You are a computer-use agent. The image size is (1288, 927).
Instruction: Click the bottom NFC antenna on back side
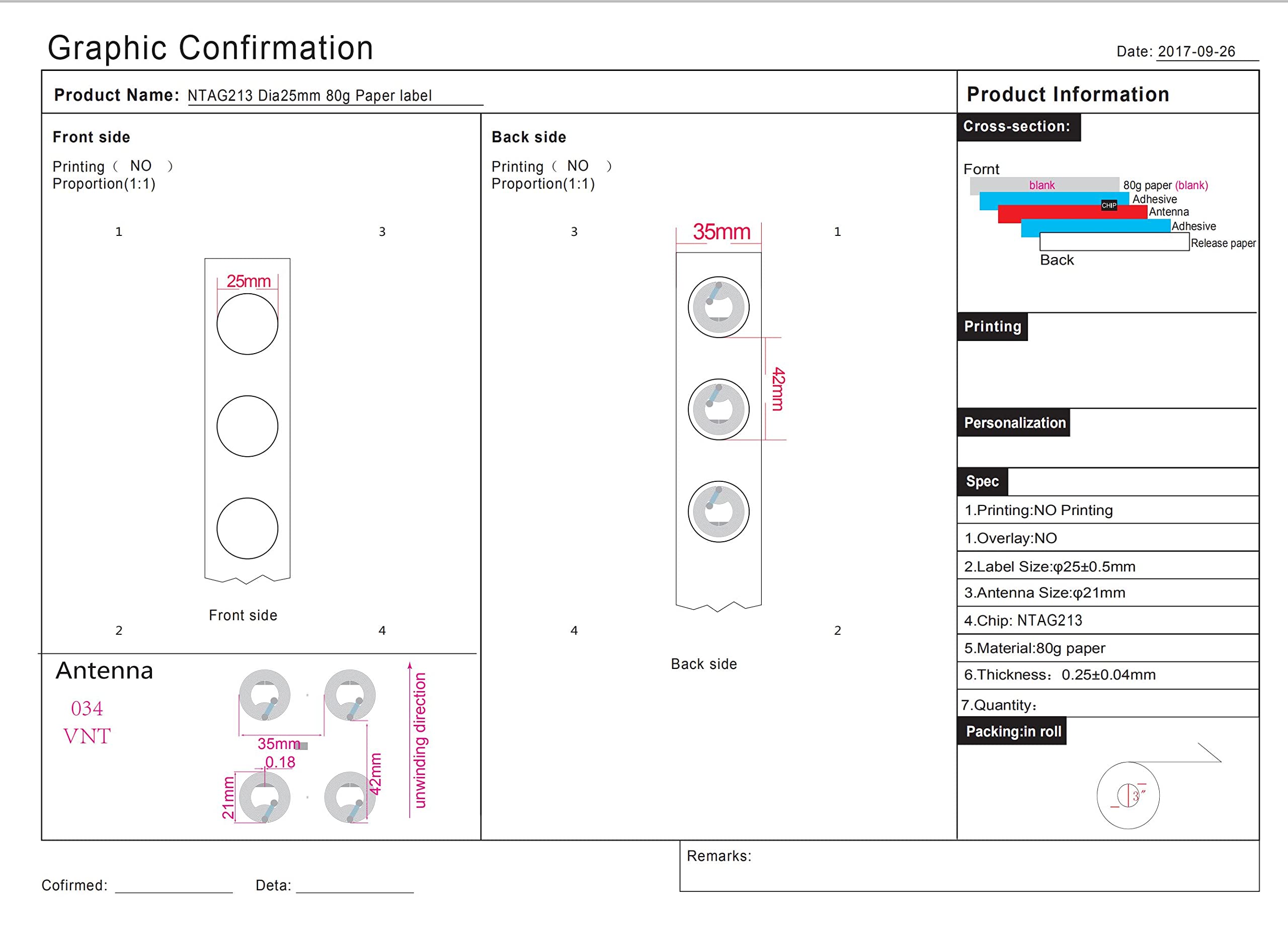(718, 512)
